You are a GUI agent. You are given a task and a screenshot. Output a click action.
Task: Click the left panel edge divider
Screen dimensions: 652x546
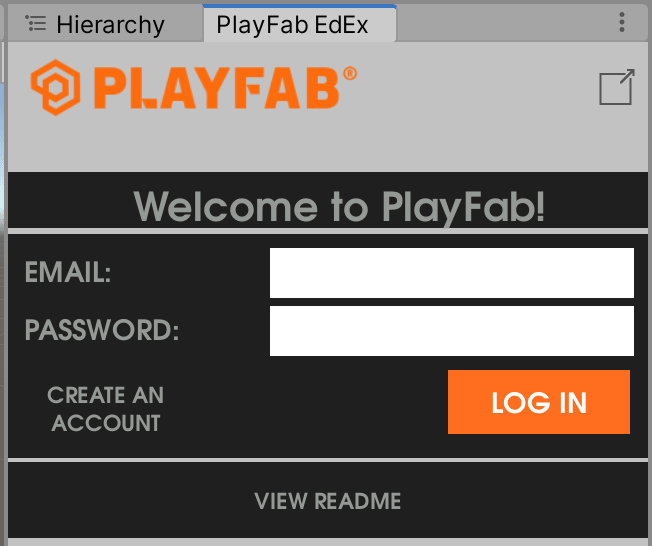click(x=5, y=270)
